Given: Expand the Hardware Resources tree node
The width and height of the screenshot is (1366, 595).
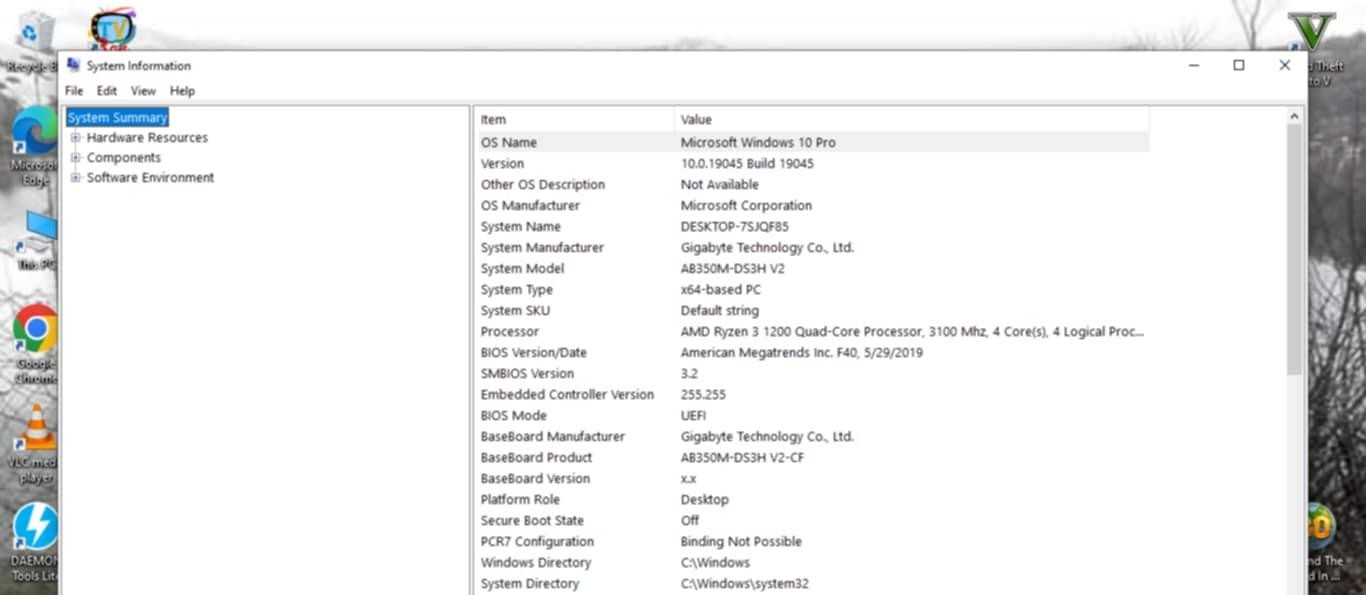Looking at the screenshot, I should pos(75,138).
